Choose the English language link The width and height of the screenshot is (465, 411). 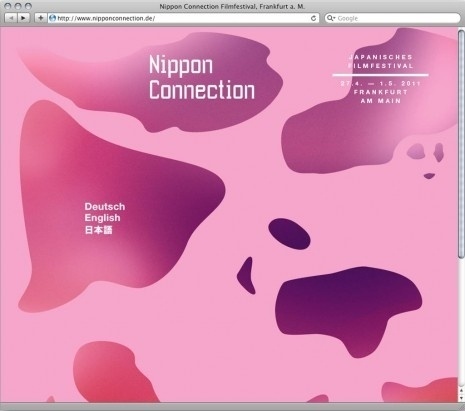[x=102, y=218]
